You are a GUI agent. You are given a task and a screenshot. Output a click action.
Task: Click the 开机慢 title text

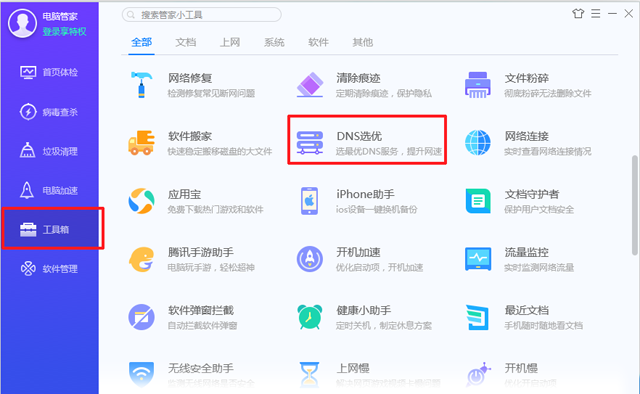(521, 368)
